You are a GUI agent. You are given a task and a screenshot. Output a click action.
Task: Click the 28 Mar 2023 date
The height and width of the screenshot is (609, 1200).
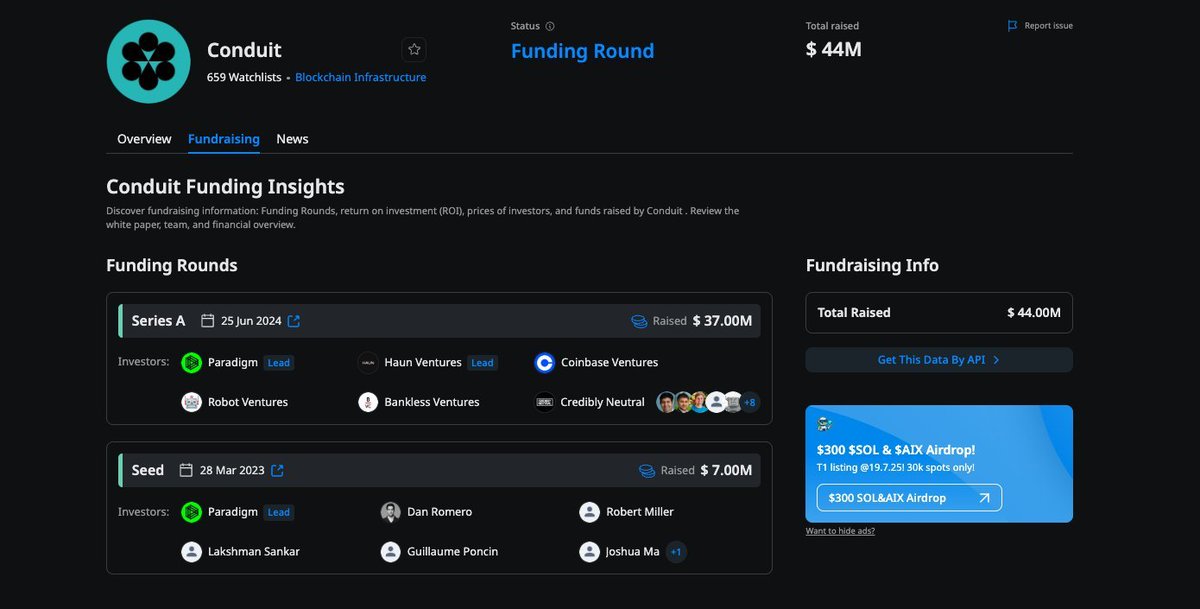click(232, 470)
